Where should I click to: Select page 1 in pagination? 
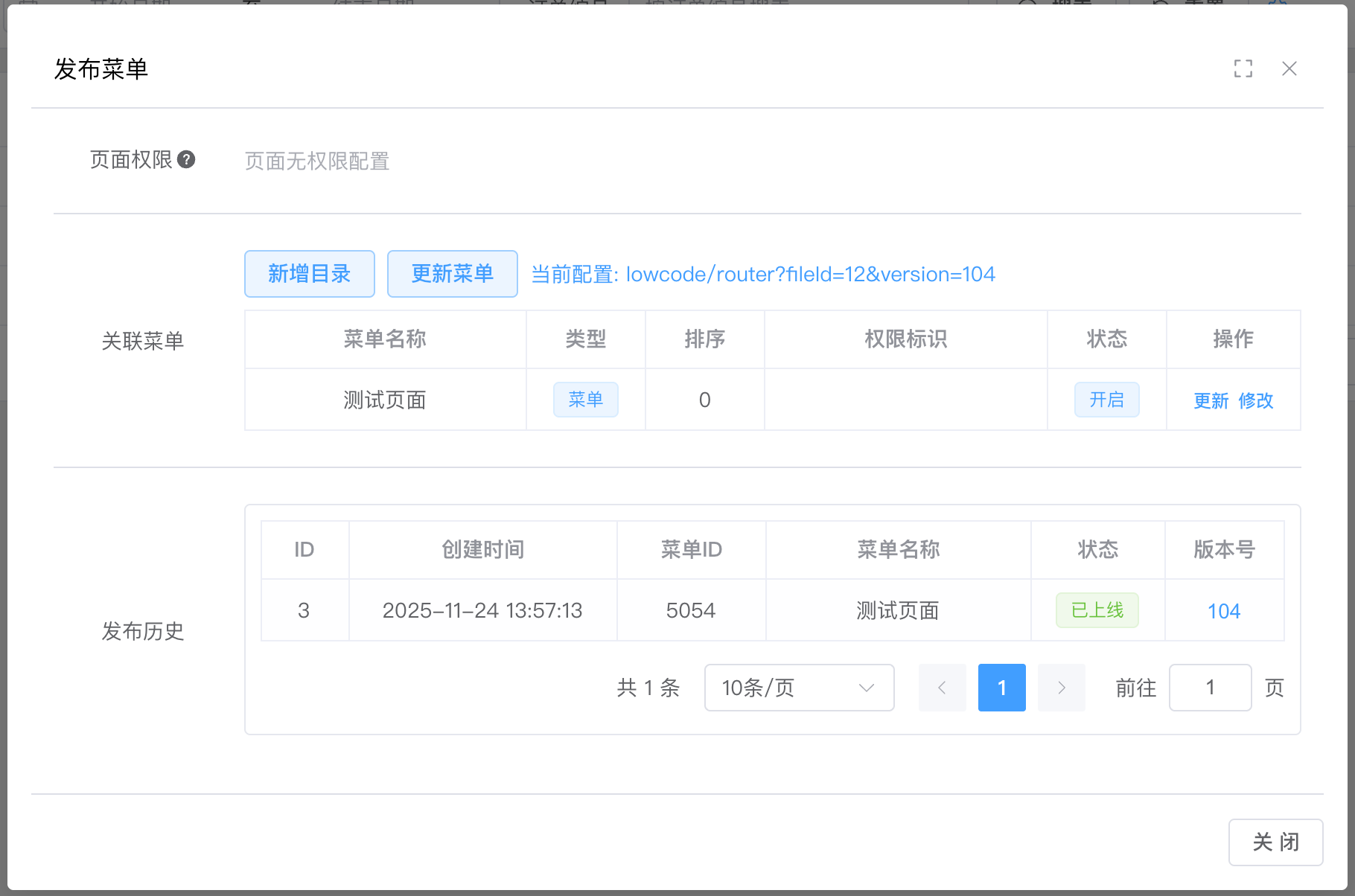coord(1001,688)
